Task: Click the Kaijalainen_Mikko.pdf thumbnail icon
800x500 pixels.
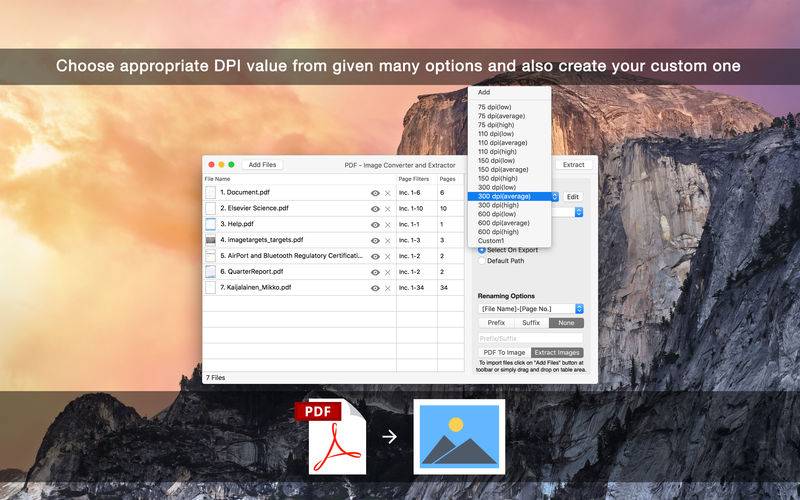Action: tap(210, 287)
